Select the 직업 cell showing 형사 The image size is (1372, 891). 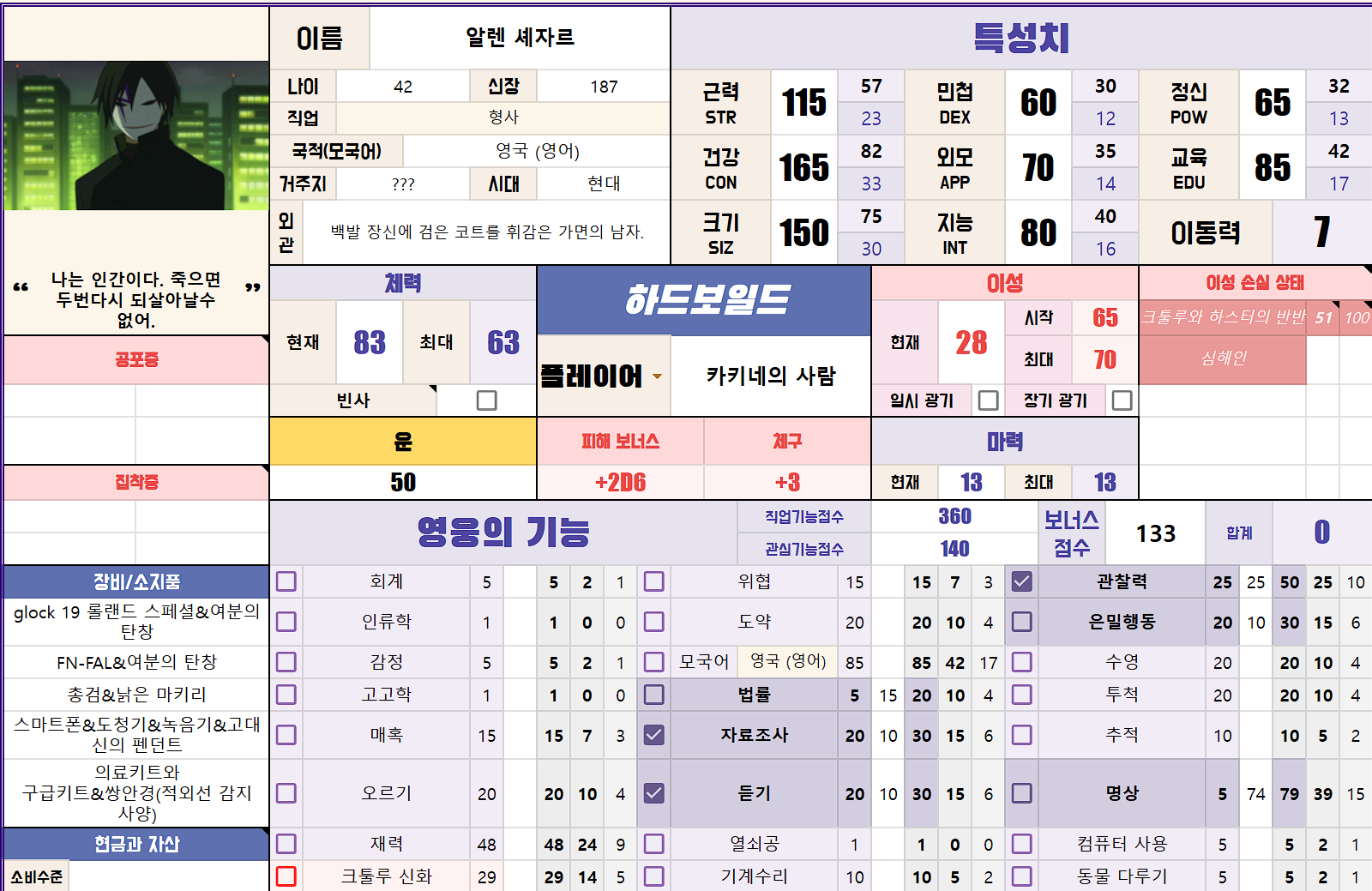click(502, 117)
